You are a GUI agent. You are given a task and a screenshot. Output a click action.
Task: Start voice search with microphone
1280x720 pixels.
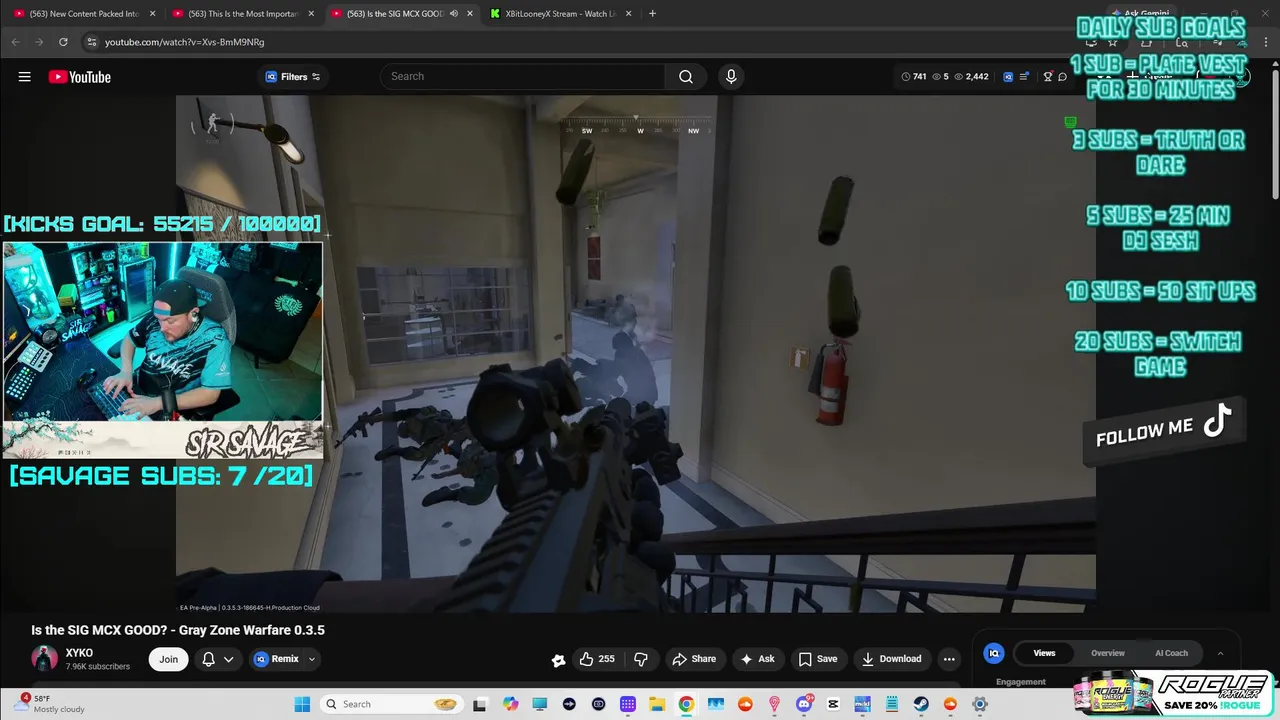tap(731, 77)
